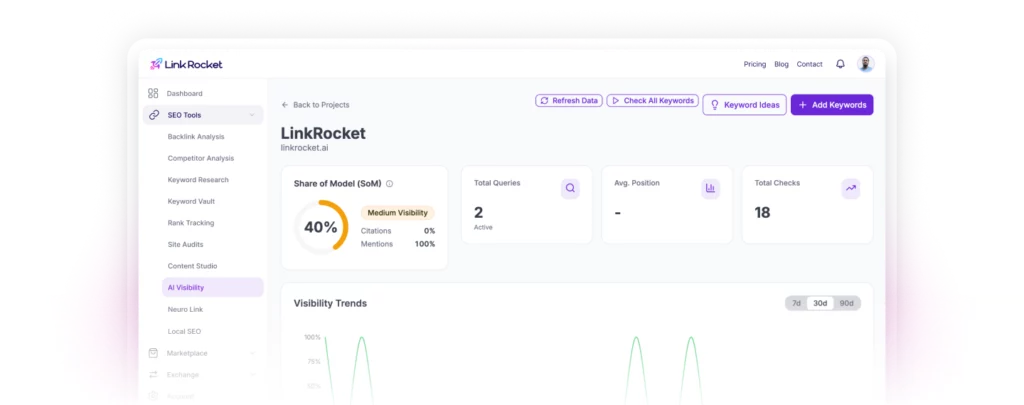Click the Avg. Position chart icon
The height and width of the screenshot is (405, 1024).
711,188
